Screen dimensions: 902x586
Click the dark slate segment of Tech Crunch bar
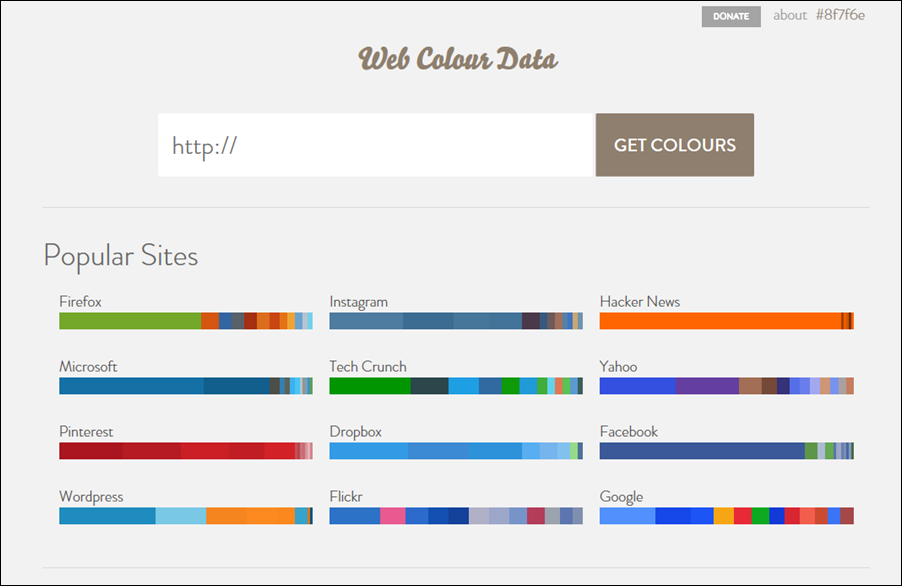tap(430, 386)
